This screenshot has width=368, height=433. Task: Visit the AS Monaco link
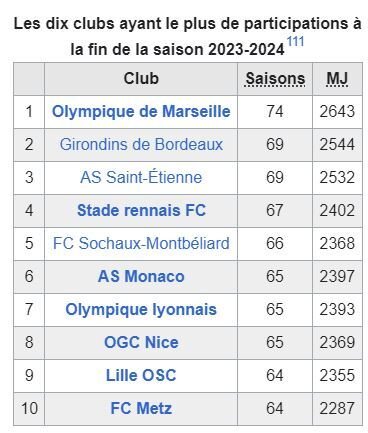141,276
